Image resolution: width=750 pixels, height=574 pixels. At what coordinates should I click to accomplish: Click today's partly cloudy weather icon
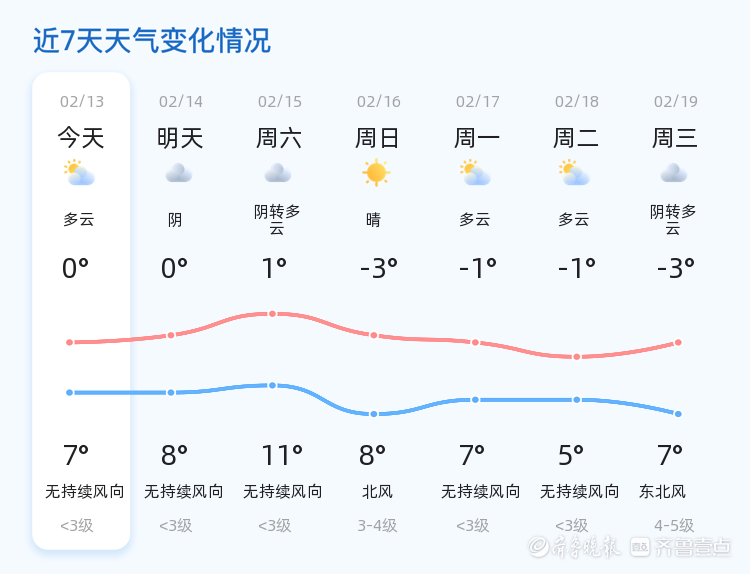click(x=79, y=173)
